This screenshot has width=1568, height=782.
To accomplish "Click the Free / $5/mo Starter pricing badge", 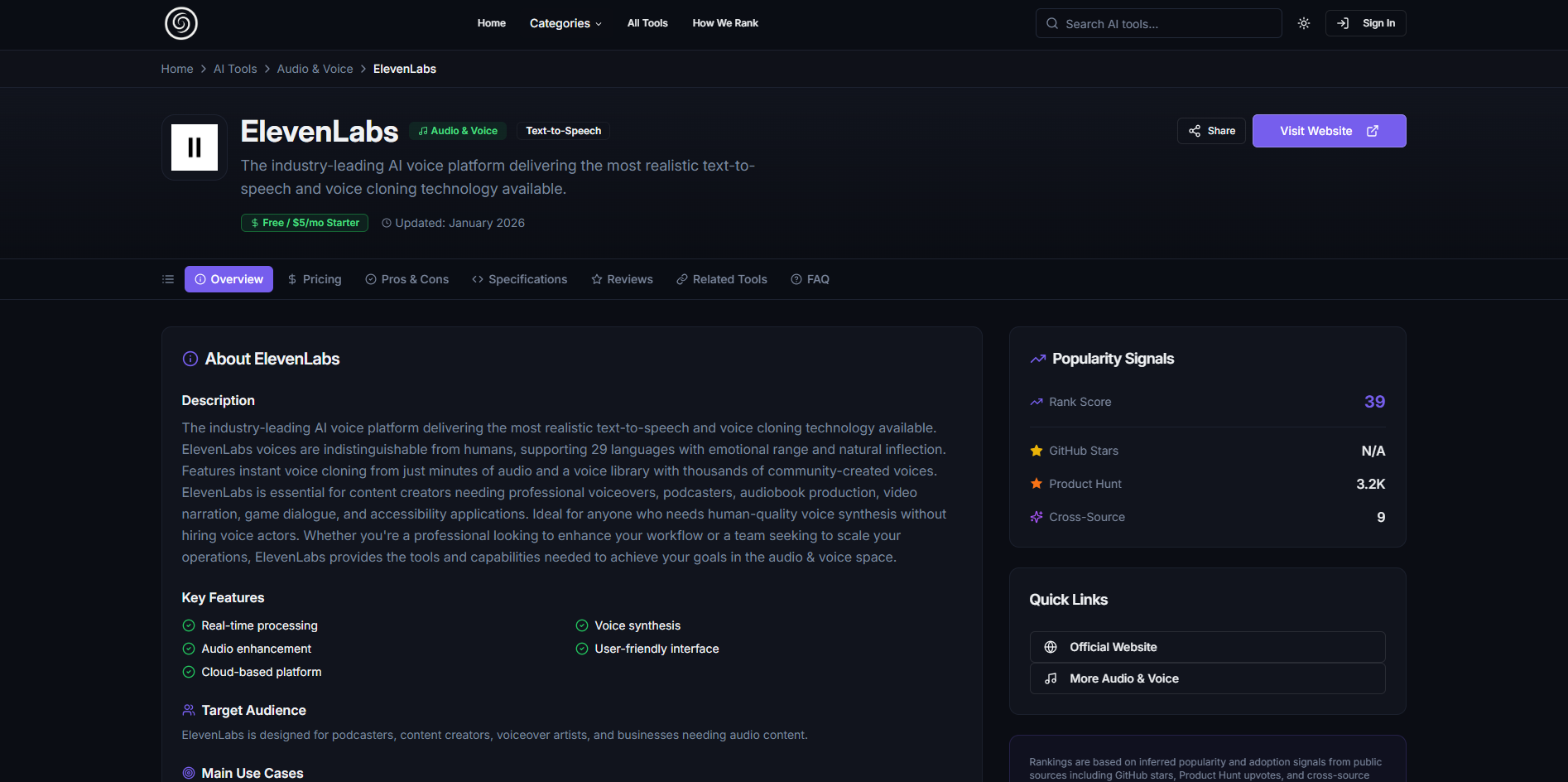I will [x=303, y=222].
